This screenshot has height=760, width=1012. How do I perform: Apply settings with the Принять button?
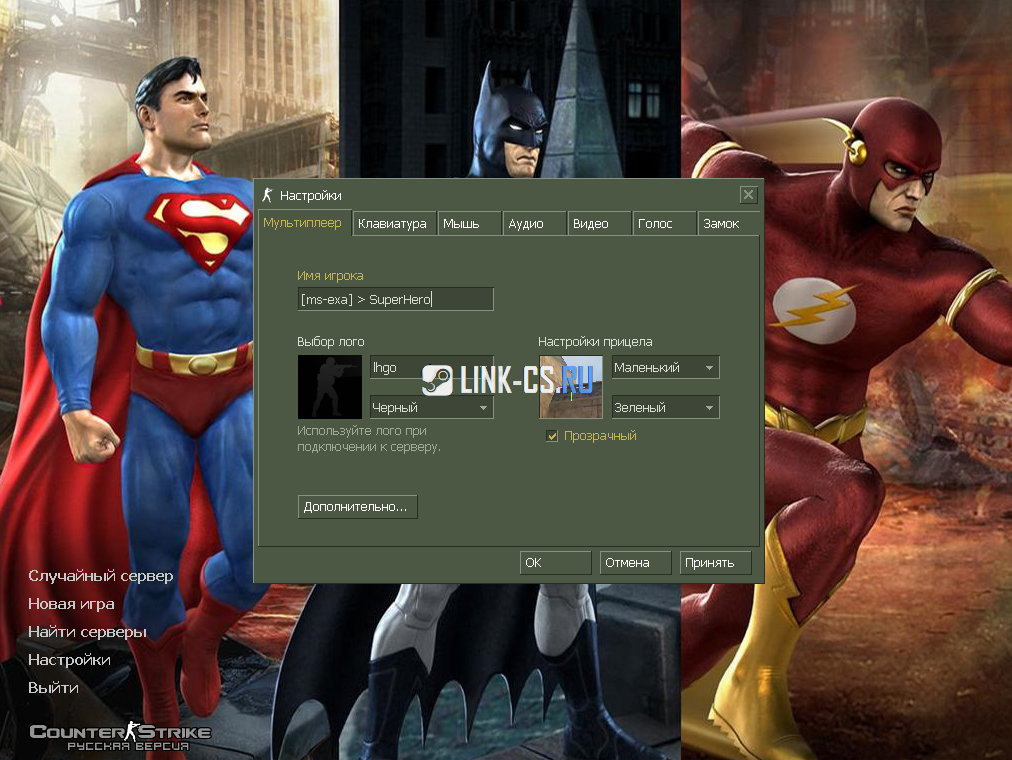(714, 563)
